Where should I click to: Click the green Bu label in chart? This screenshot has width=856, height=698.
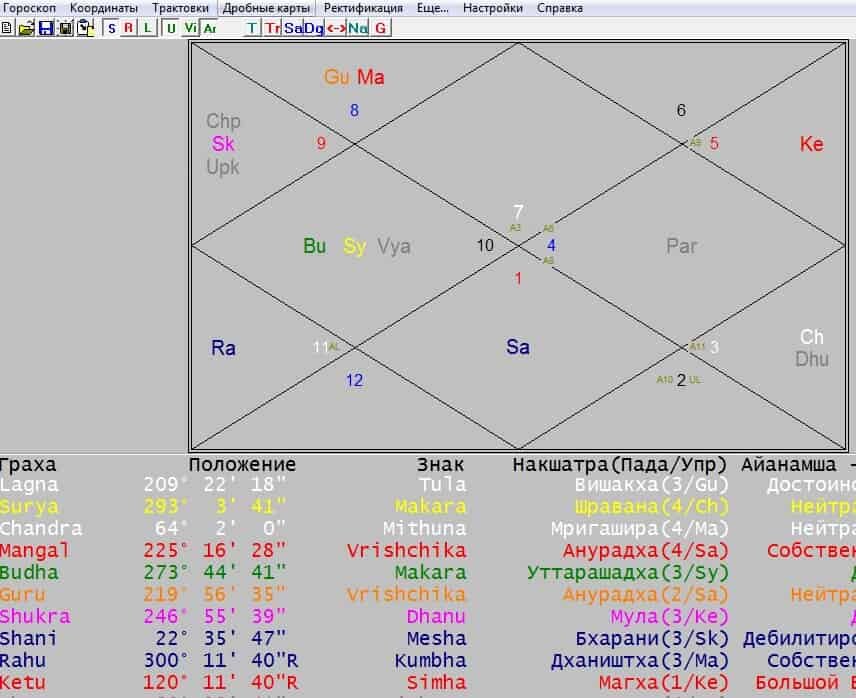[314, 246]
